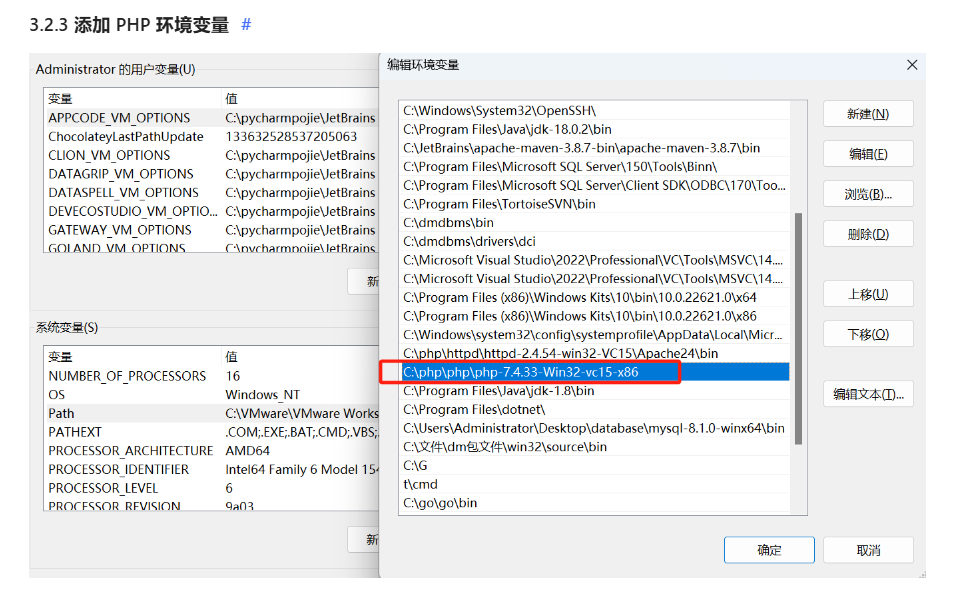The height and width of the screenshot is (605, 957).
Task: Move entry down with 下移(O)
Action: [868, 334]
